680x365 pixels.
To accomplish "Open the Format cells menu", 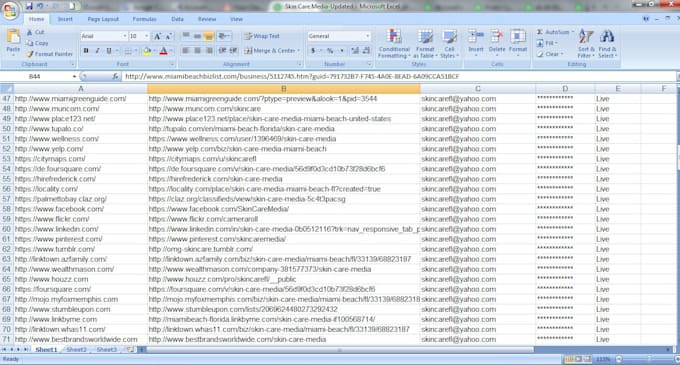I will tap(517, 42).
